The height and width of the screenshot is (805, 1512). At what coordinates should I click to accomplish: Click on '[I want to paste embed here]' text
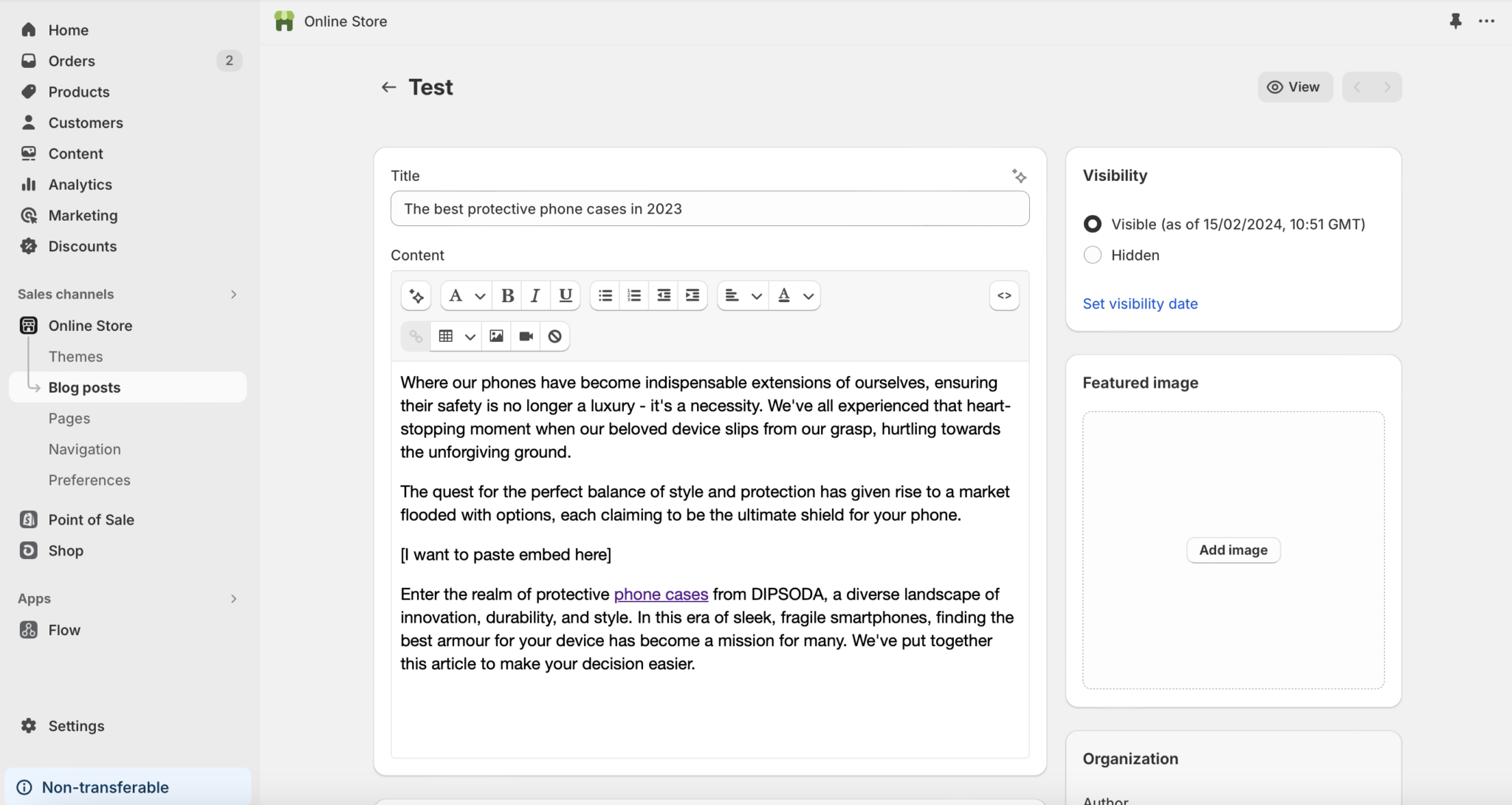click(x=506, y=555)
